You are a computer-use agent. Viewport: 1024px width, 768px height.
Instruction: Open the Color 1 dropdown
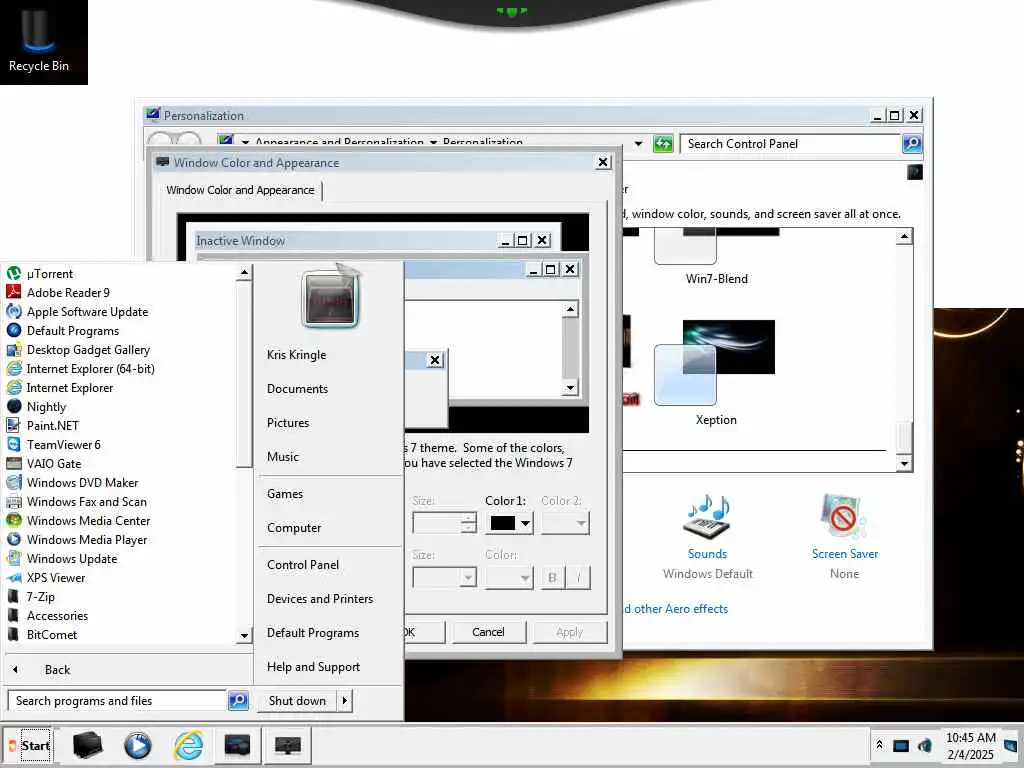[526, 523]
